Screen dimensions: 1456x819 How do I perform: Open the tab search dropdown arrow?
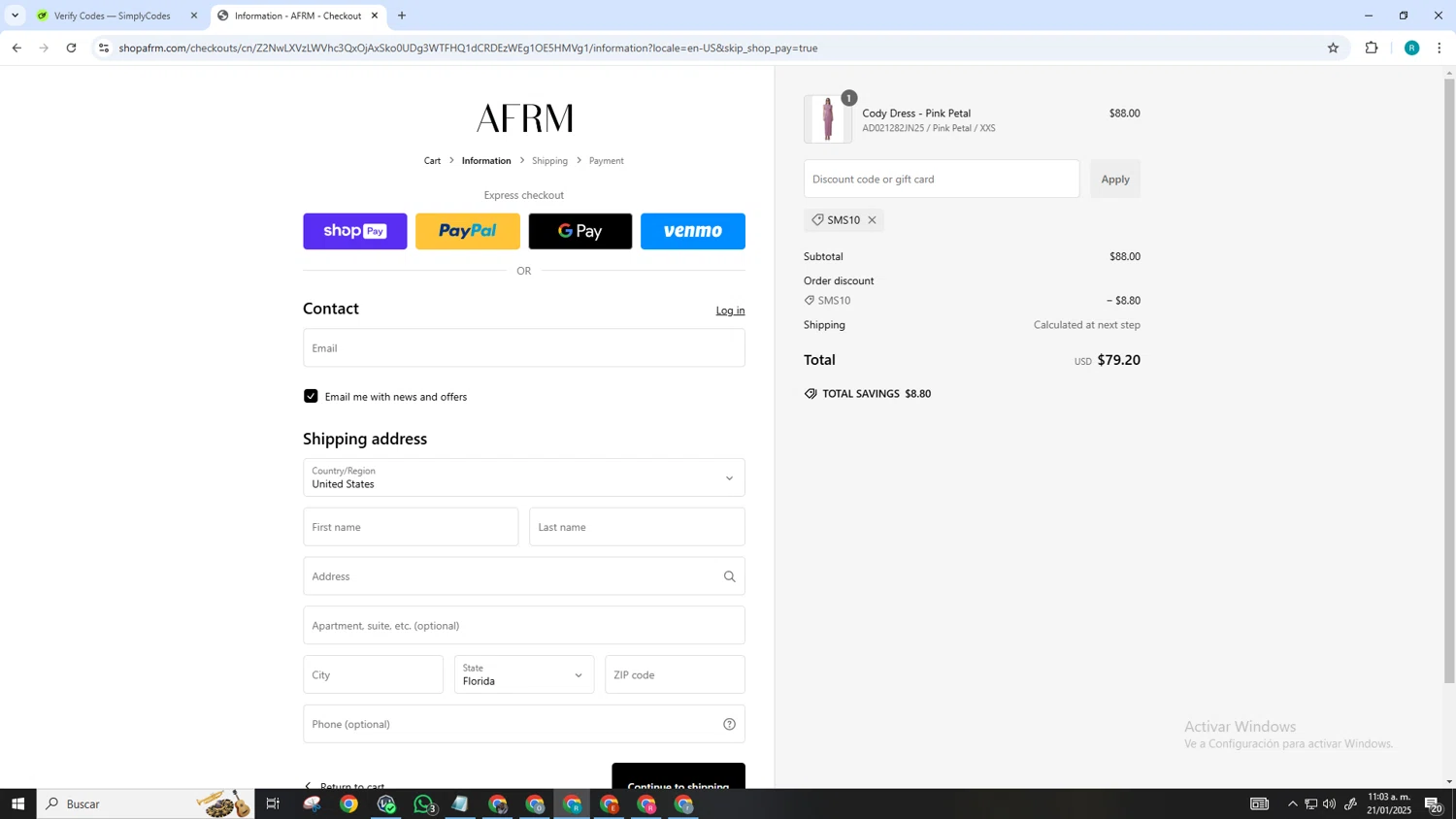click(x=15, y=16)
